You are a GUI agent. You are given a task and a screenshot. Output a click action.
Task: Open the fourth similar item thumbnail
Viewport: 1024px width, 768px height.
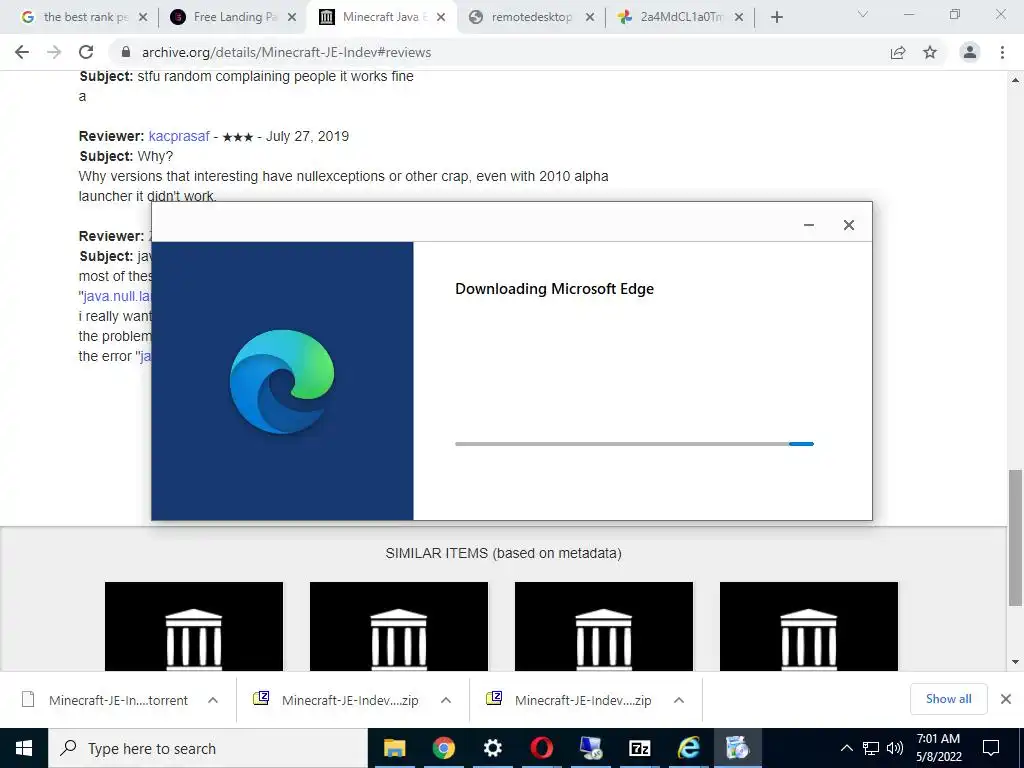[809, 626]
